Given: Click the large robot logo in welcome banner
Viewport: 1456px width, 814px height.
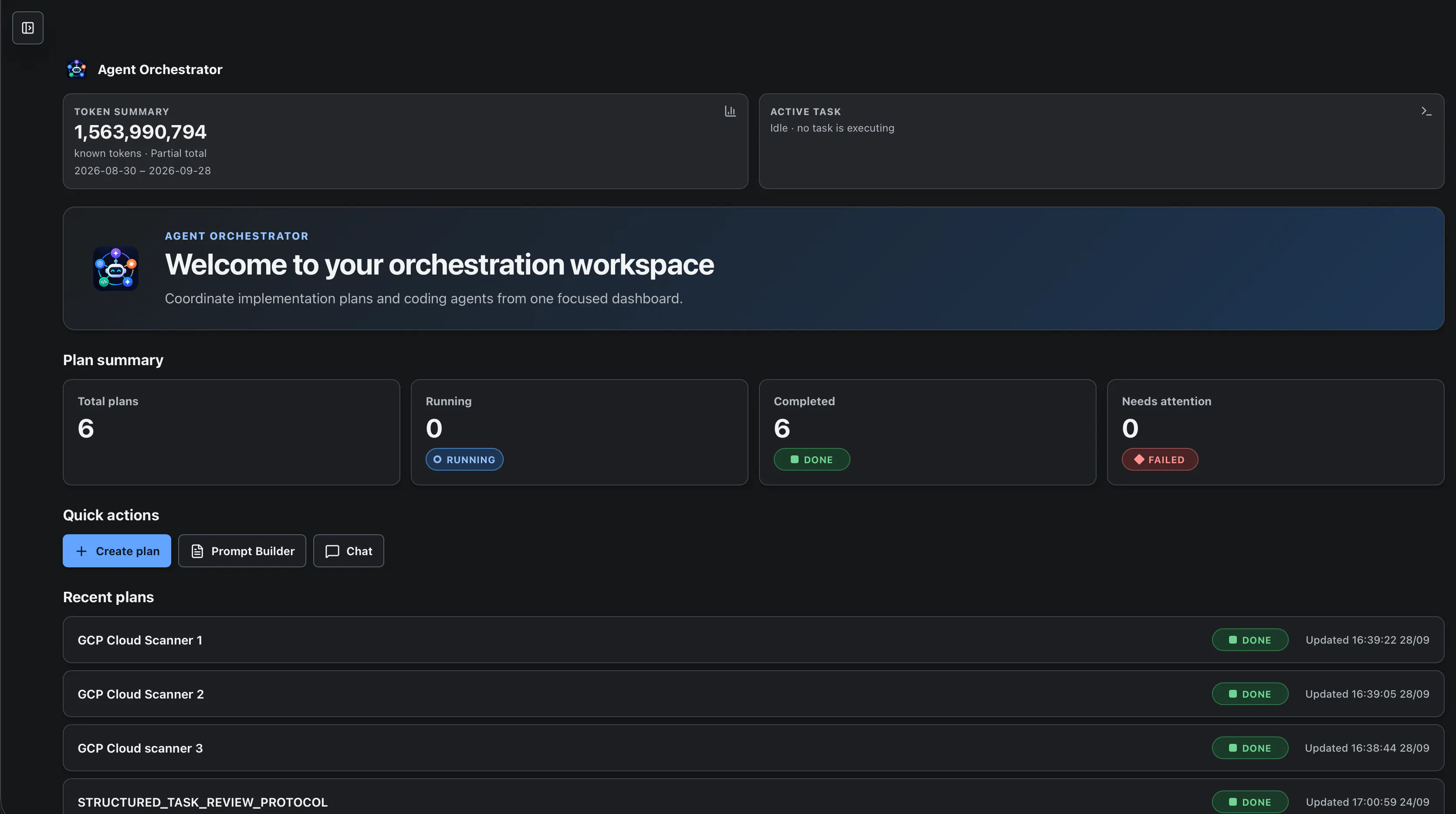Looking at the screenshot, I should (116, 268).
